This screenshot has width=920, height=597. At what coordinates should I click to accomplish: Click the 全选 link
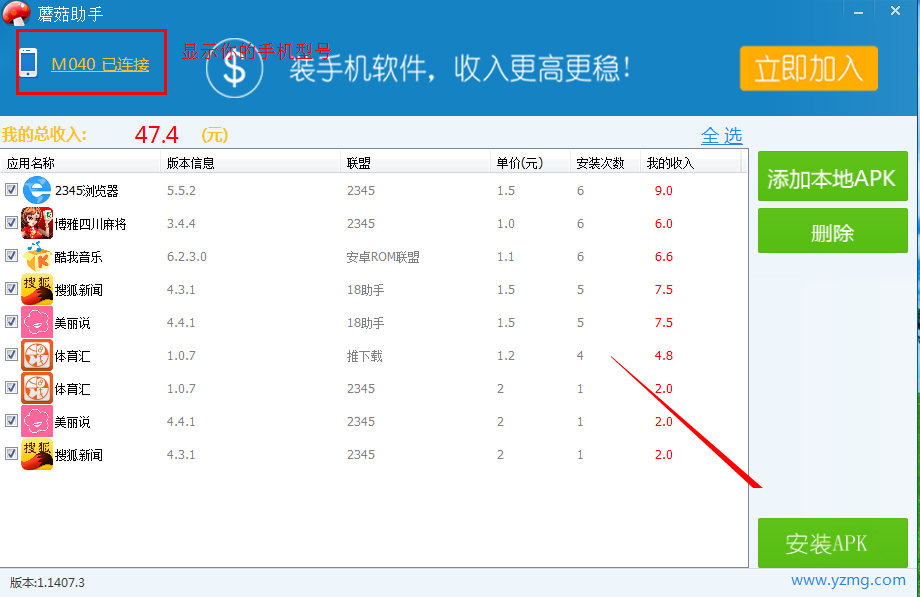pos(722,136)
